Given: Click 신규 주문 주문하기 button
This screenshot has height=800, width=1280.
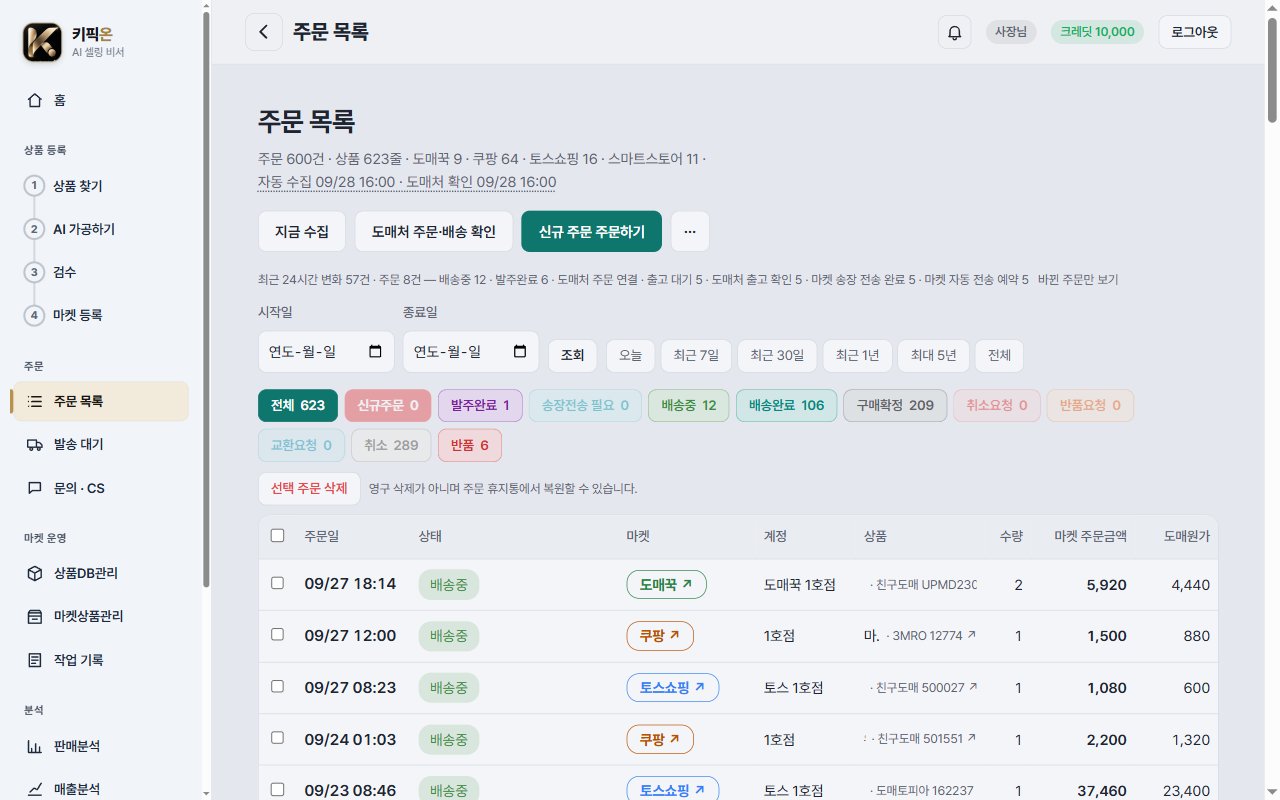Looking at the screenshot, I should pyautogui.click(x=591, y=231).
